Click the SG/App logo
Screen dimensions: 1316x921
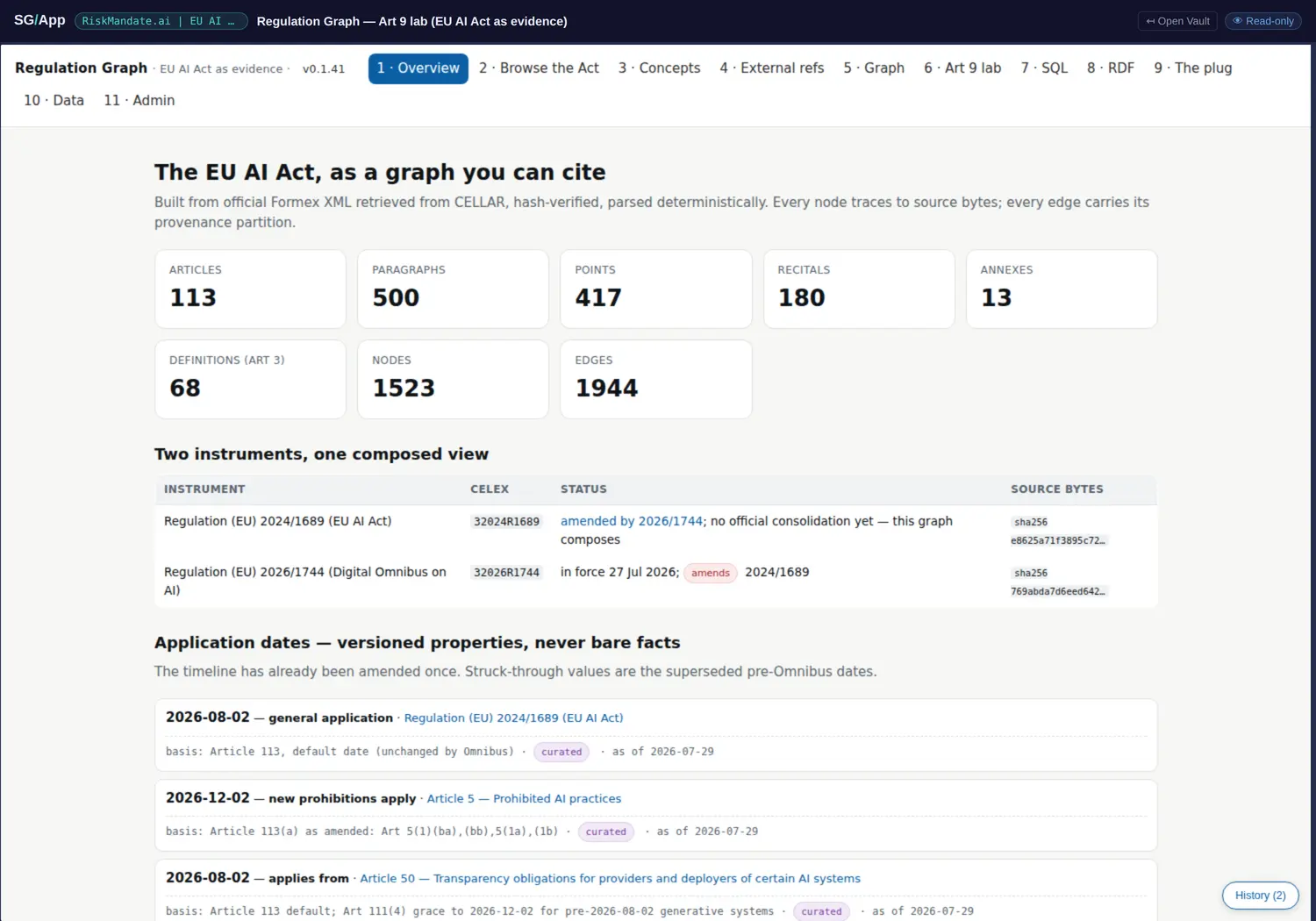click(39, 20)
